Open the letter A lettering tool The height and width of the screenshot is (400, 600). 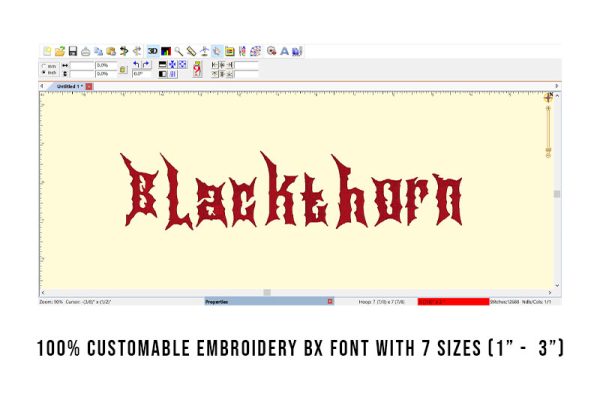pyautogui.click(x=284, y=51)
